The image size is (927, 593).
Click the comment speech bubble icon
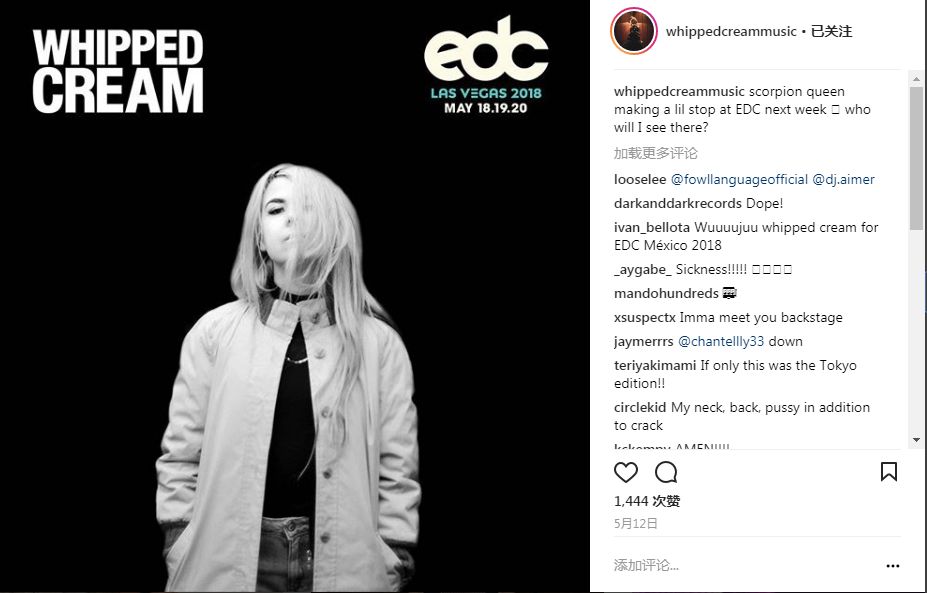click(x=666, y=472)
